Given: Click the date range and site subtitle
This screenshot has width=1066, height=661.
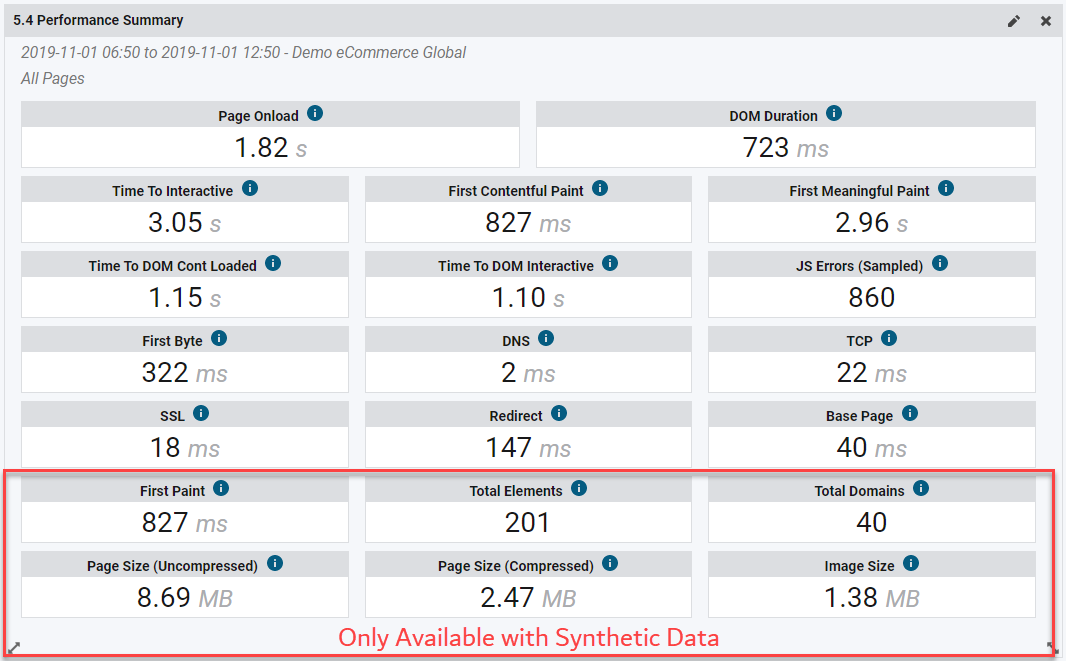Looking at the screenshot, I should coord(243,52).
